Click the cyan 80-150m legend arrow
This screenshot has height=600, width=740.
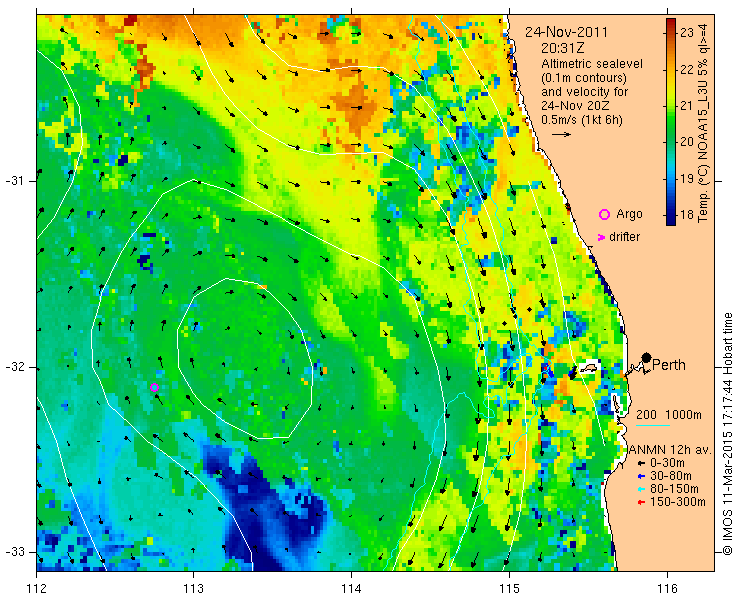(640, 490)
